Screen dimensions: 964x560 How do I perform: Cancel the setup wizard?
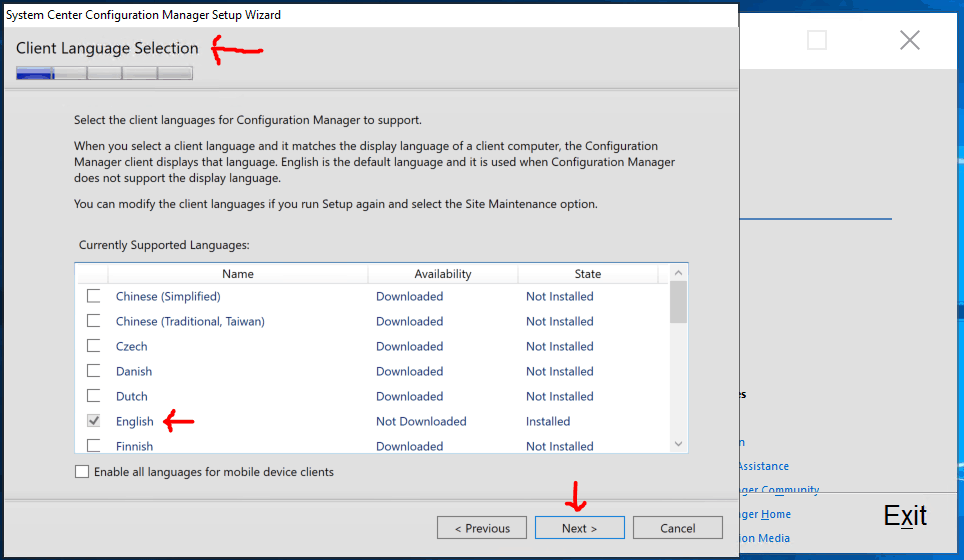678,528
